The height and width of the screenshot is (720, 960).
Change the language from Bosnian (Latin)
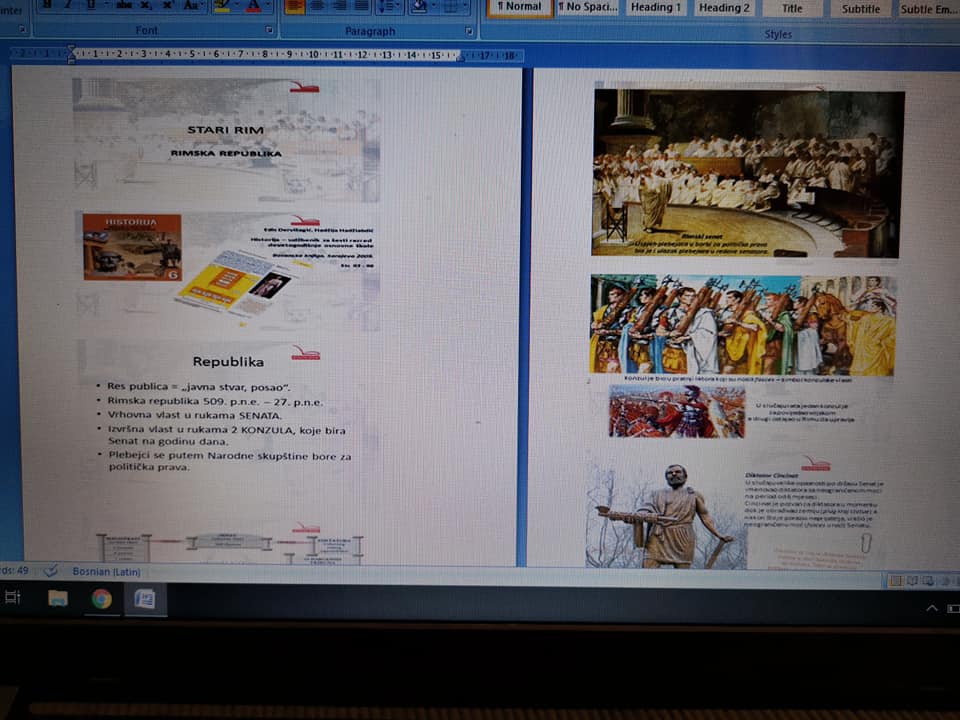tap(107, 572)
